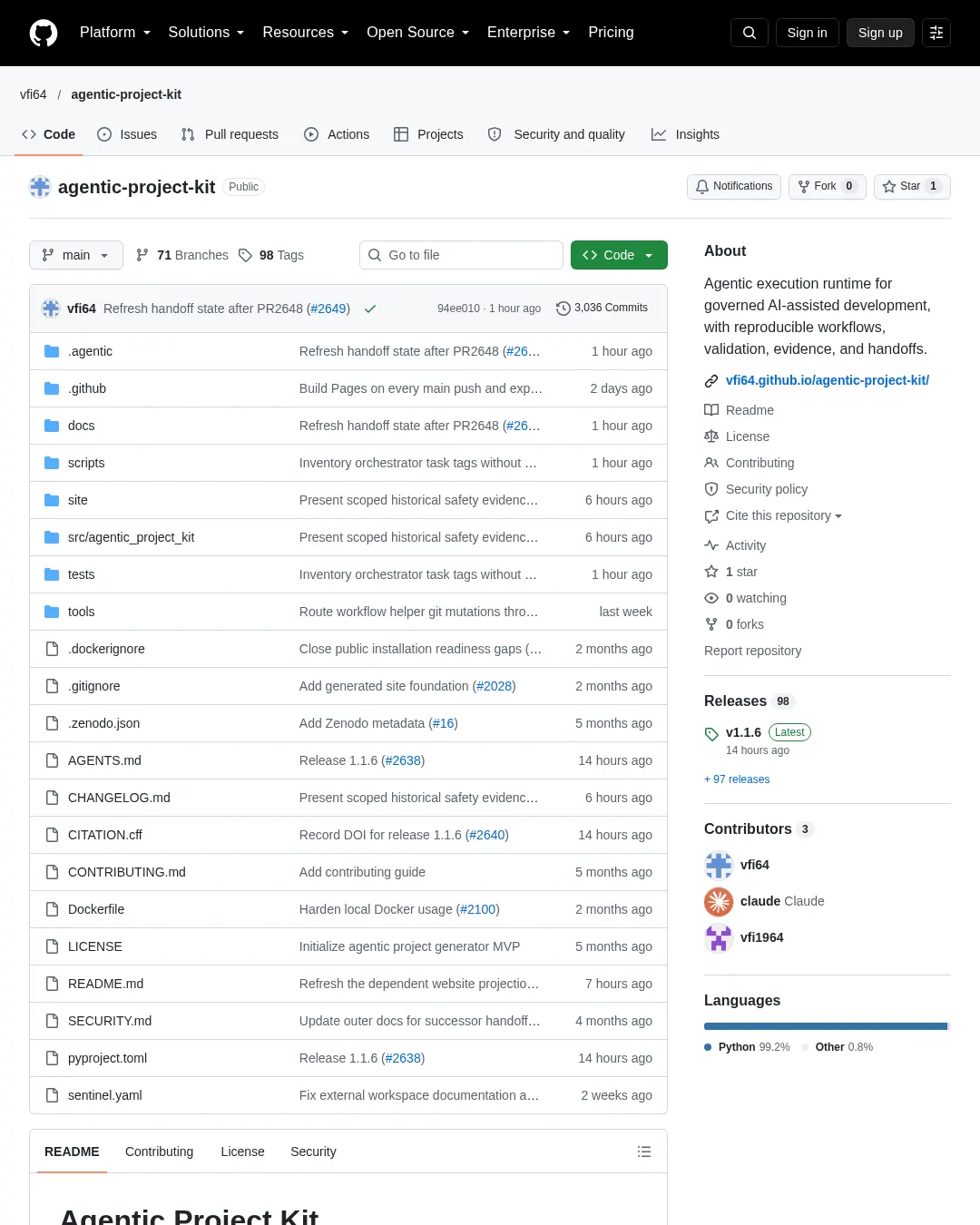Open the pyproject.toml file

click(x=107, y=1058)
